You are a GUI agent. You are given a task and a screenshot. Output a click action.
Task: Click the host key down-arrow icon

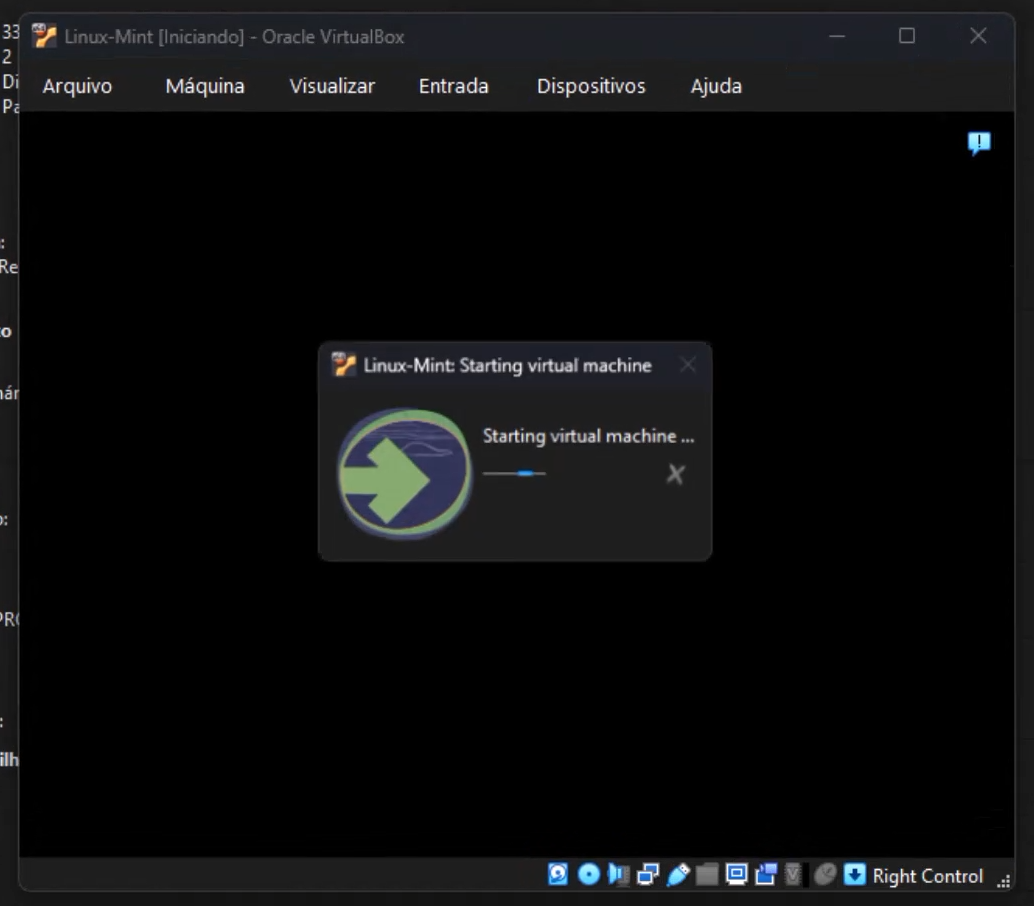coord(855,874)
